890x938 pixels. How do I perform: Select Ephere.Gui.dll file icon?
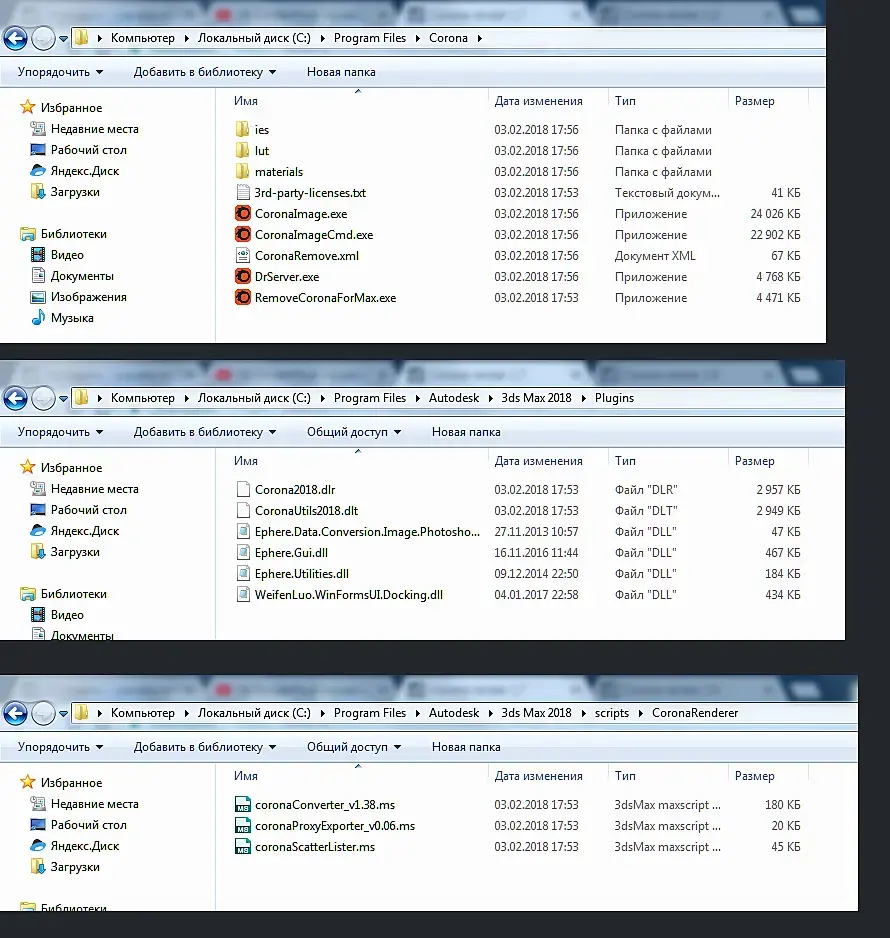(x=242, y=552)
